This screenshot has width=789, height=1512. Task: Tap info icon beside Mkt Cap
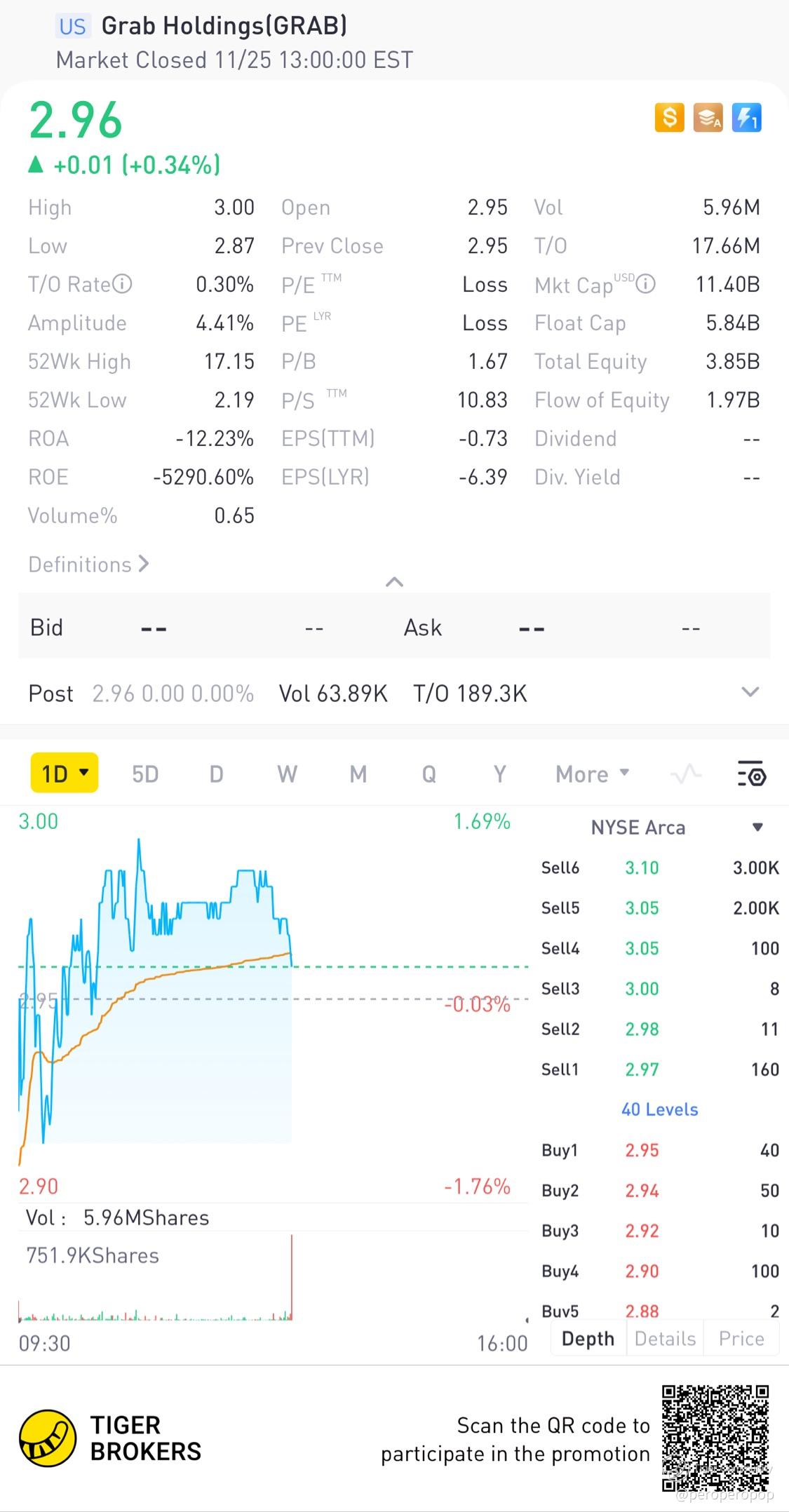click(645, 284)
